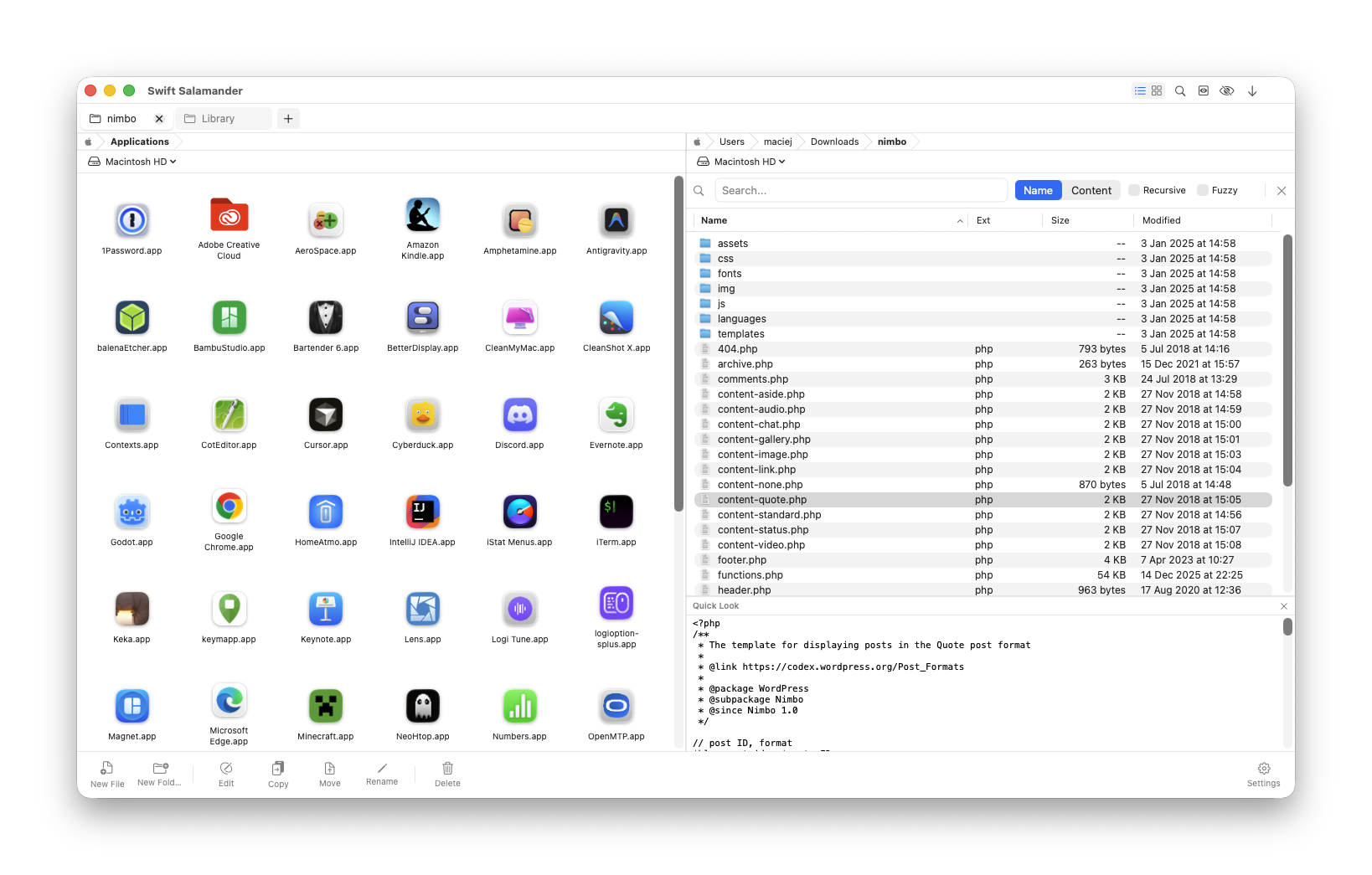Navigate to Downloads in the breadcrumb path

[834, 142]
